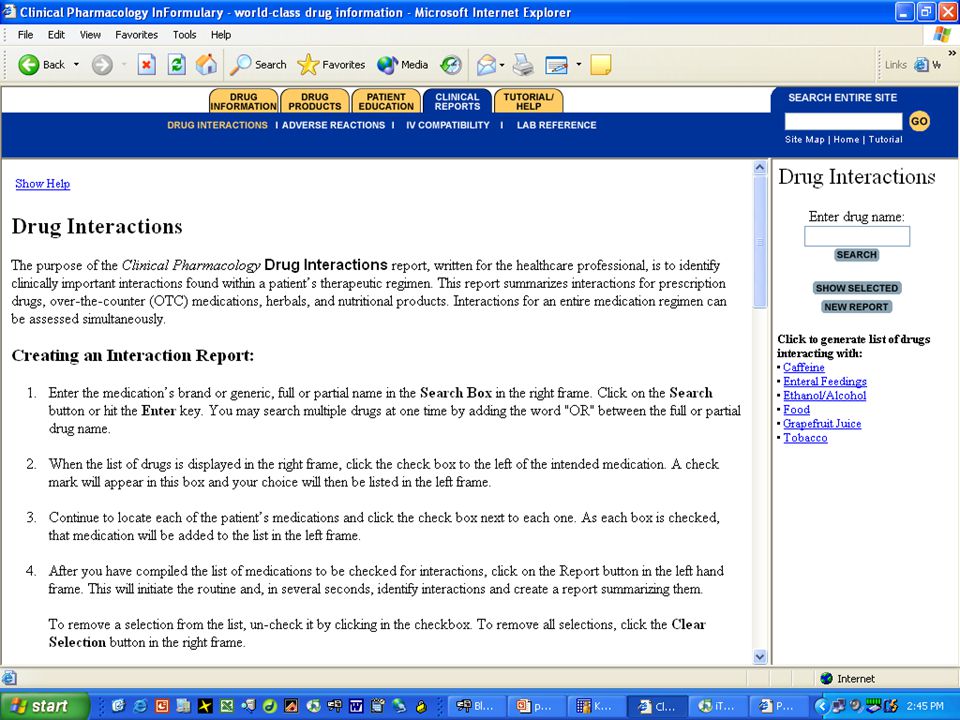Click the Tutorial link in site search
This screenshot has height=720, width=960.
pos(885,140)
